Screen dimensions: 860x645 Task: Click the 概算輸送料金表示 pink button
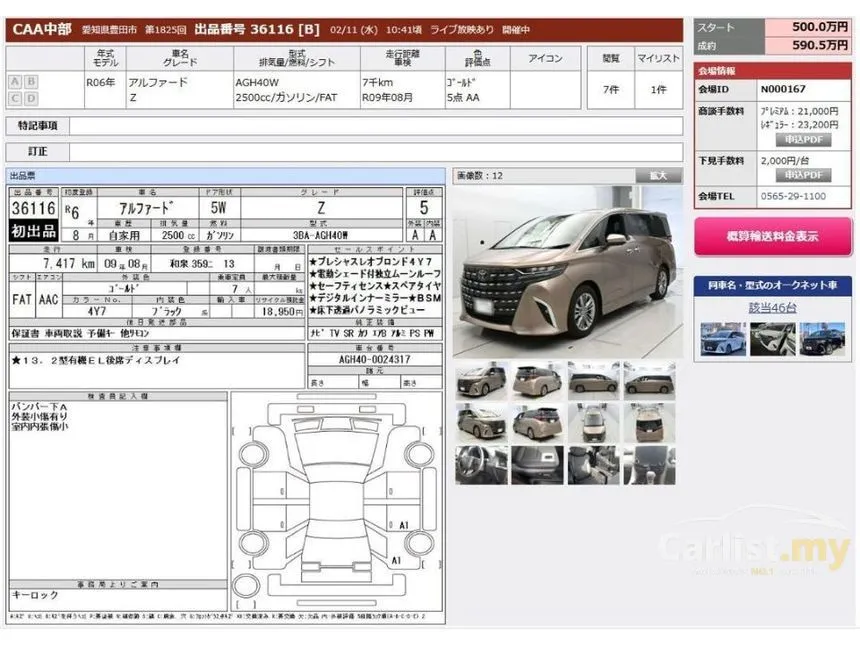tap(772, 236)
